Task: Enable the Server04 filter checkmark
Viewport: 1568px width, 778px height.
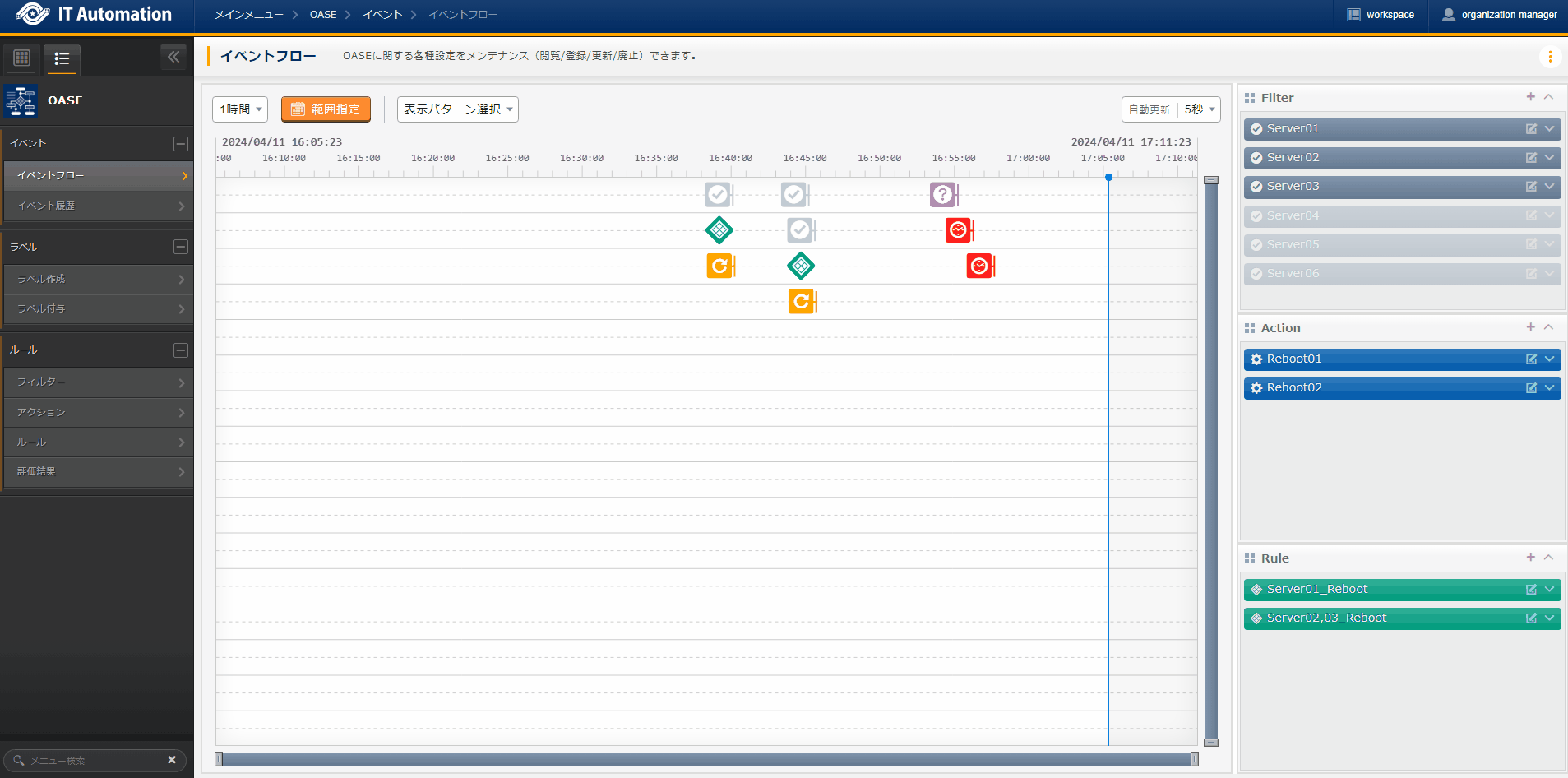Action: [1256, 216]
